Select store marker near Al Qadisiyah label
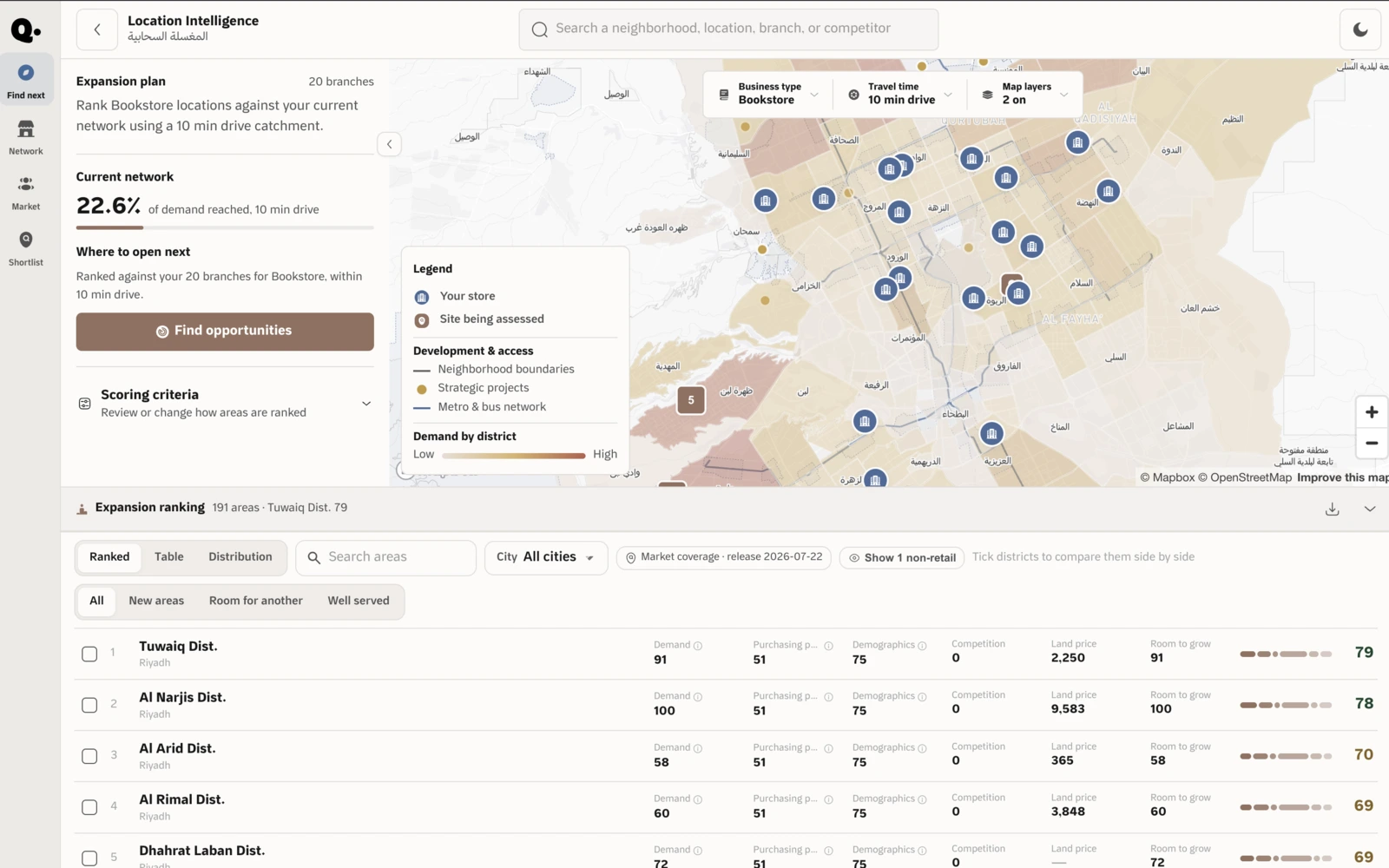Viewport: 1389px width, 868px height. pyautogui.click(x=1077, y=142)
